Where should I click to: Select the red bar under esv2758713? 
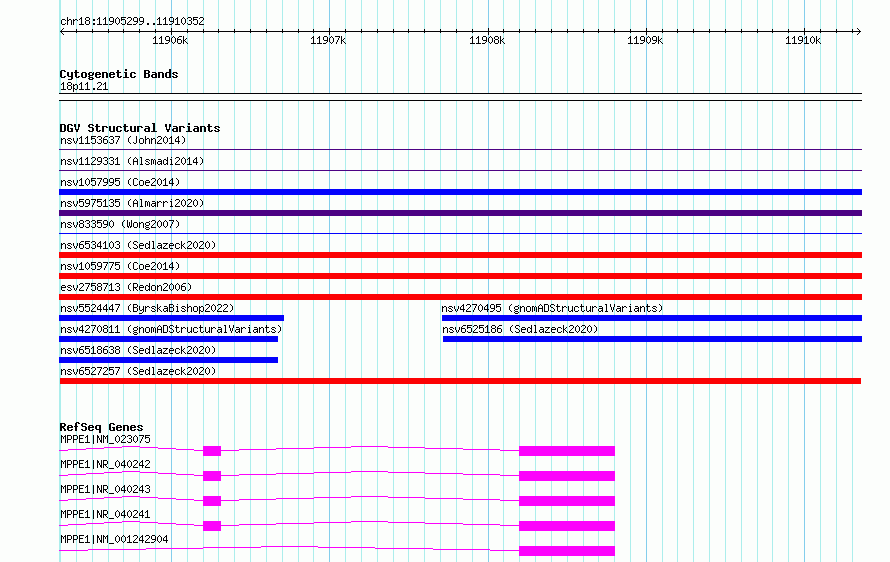coord(460,297)
